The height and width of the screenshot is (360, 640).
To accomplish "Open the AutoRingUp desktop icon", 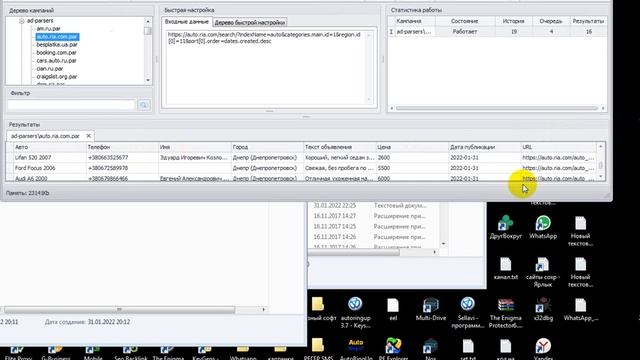I will click(x=356, y=349).
